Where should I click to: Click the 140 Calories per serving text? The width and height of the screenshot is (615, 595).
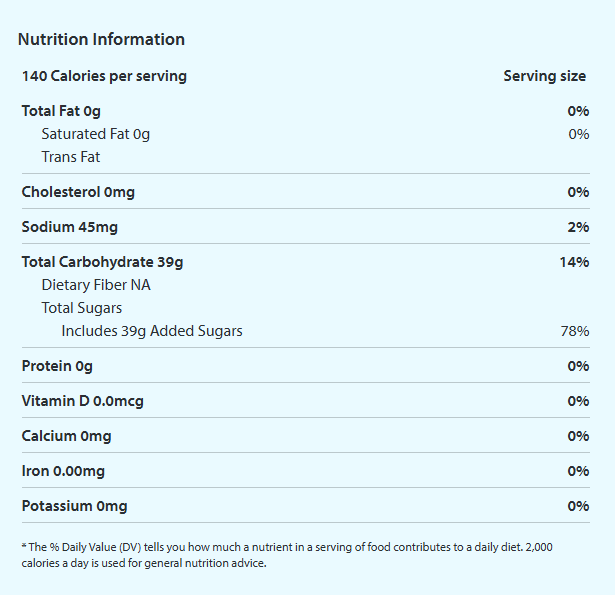[x=104, y=76]
